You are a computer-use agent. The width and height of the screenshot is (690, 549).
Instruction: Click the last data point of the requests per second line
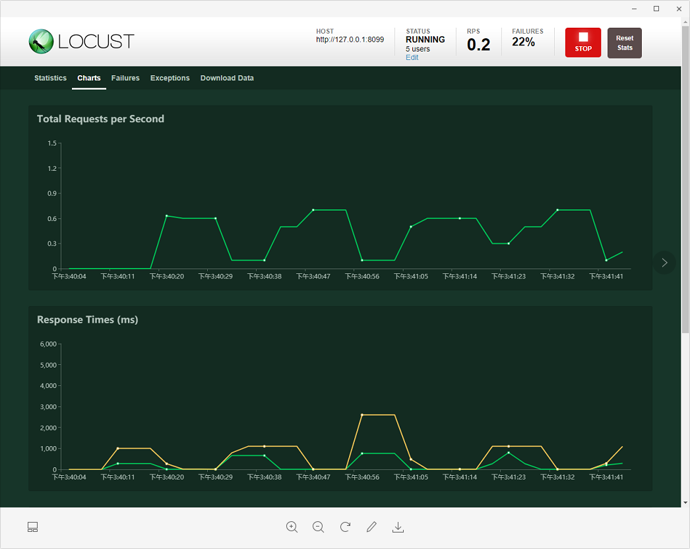(622, 252)
